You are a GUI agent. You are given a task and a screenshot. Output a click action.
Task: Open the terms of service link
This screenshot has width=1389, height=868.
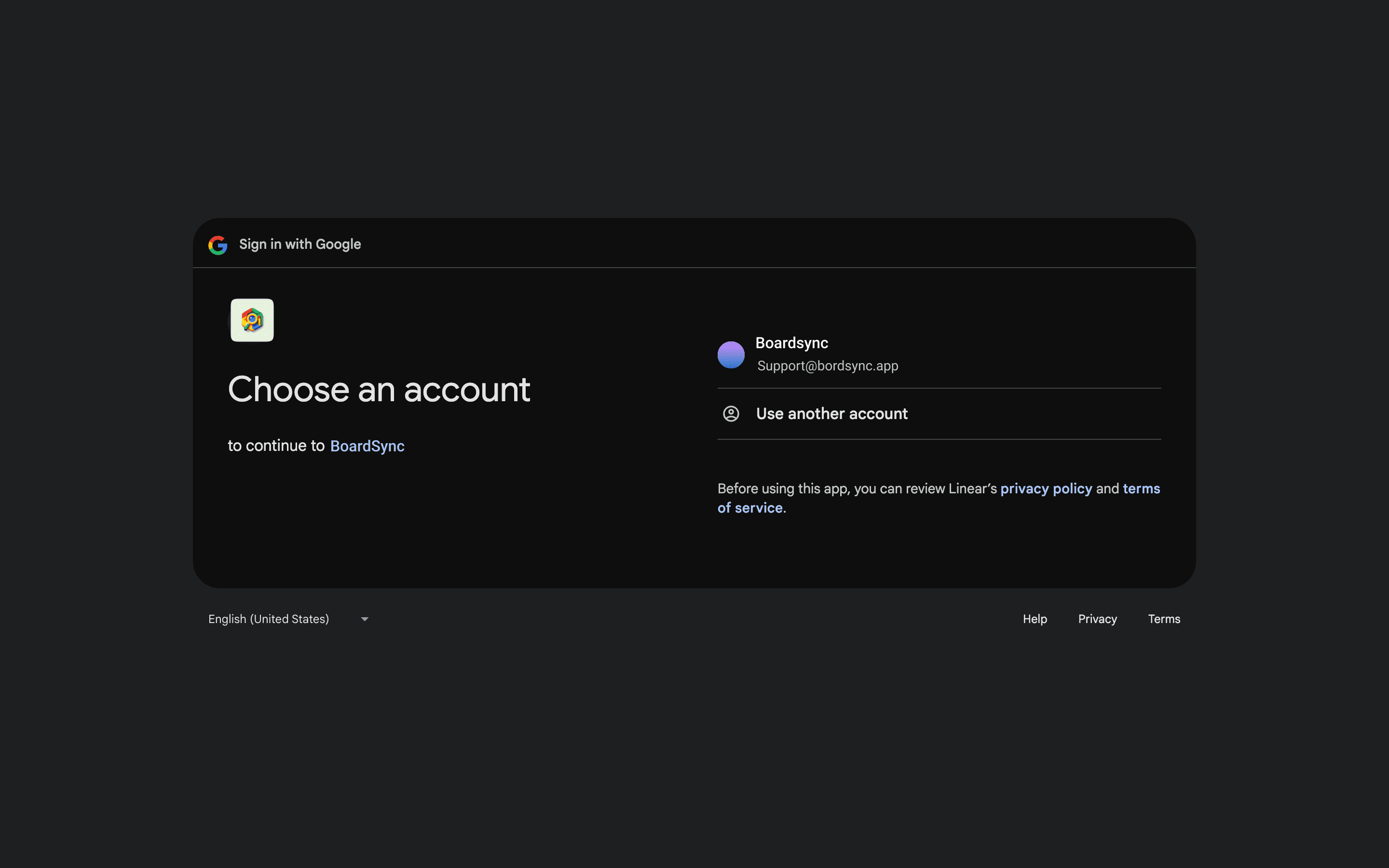coord(1141,488)
